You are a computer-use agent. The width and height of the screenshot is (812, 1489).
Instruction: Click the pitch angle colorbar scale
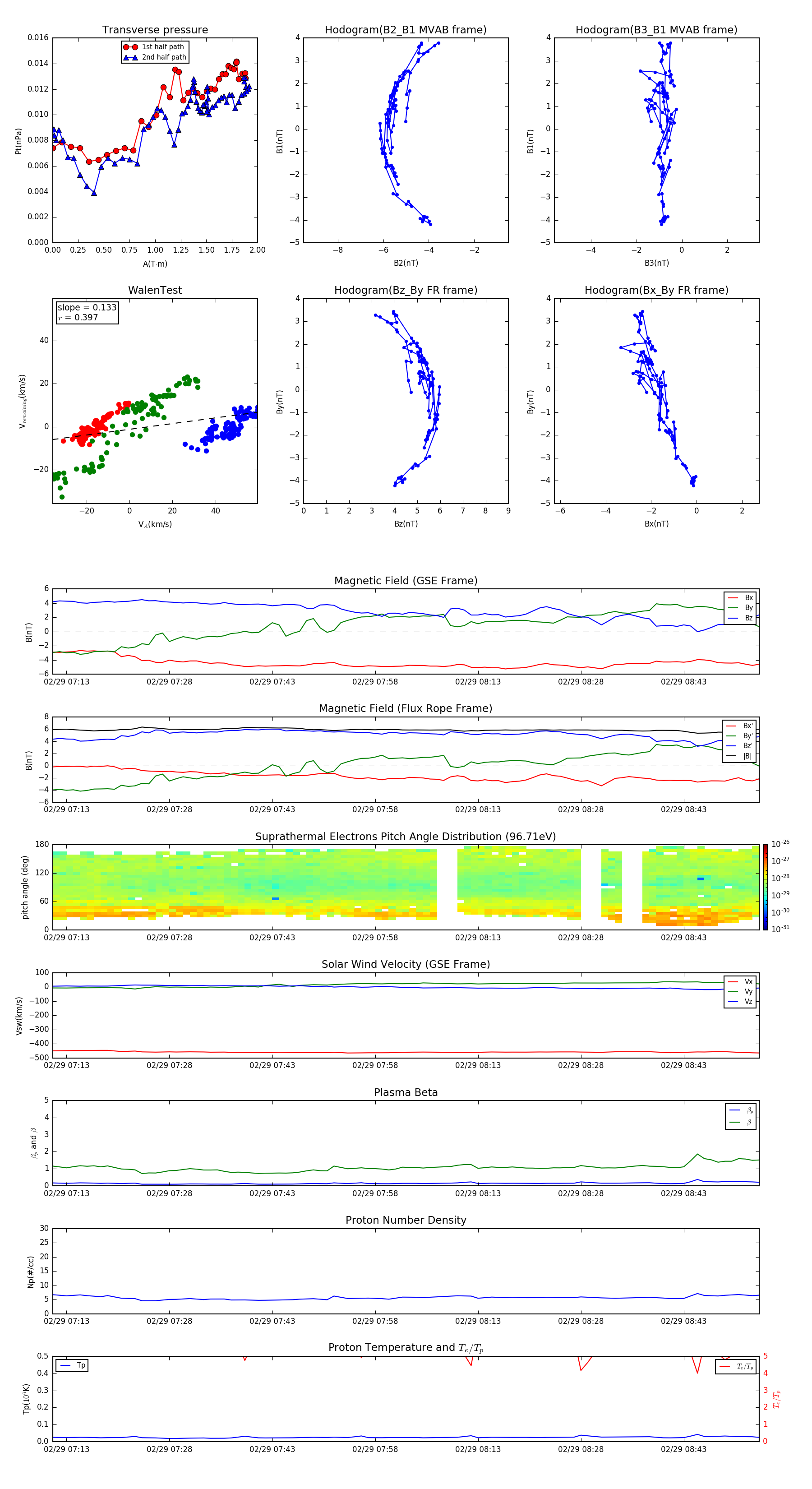[x=765, y=887]
